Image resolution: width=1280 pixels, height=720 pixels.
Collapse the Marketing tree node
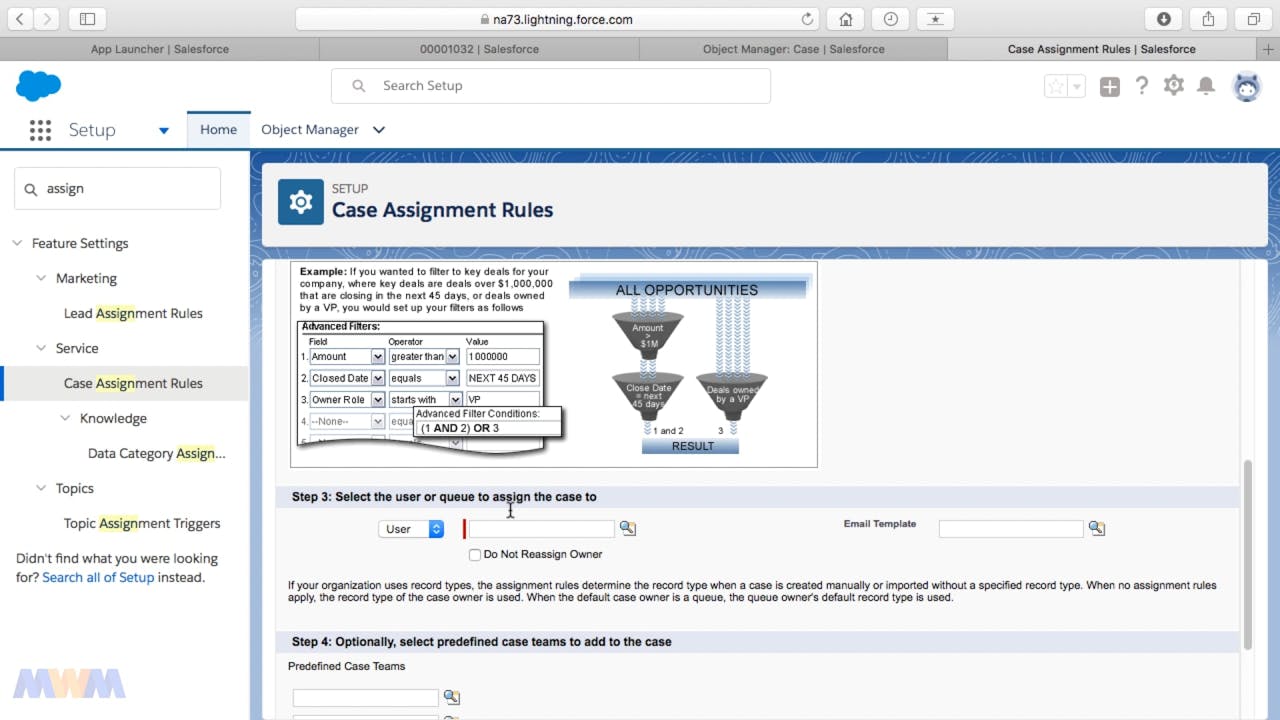pos(41,278)
